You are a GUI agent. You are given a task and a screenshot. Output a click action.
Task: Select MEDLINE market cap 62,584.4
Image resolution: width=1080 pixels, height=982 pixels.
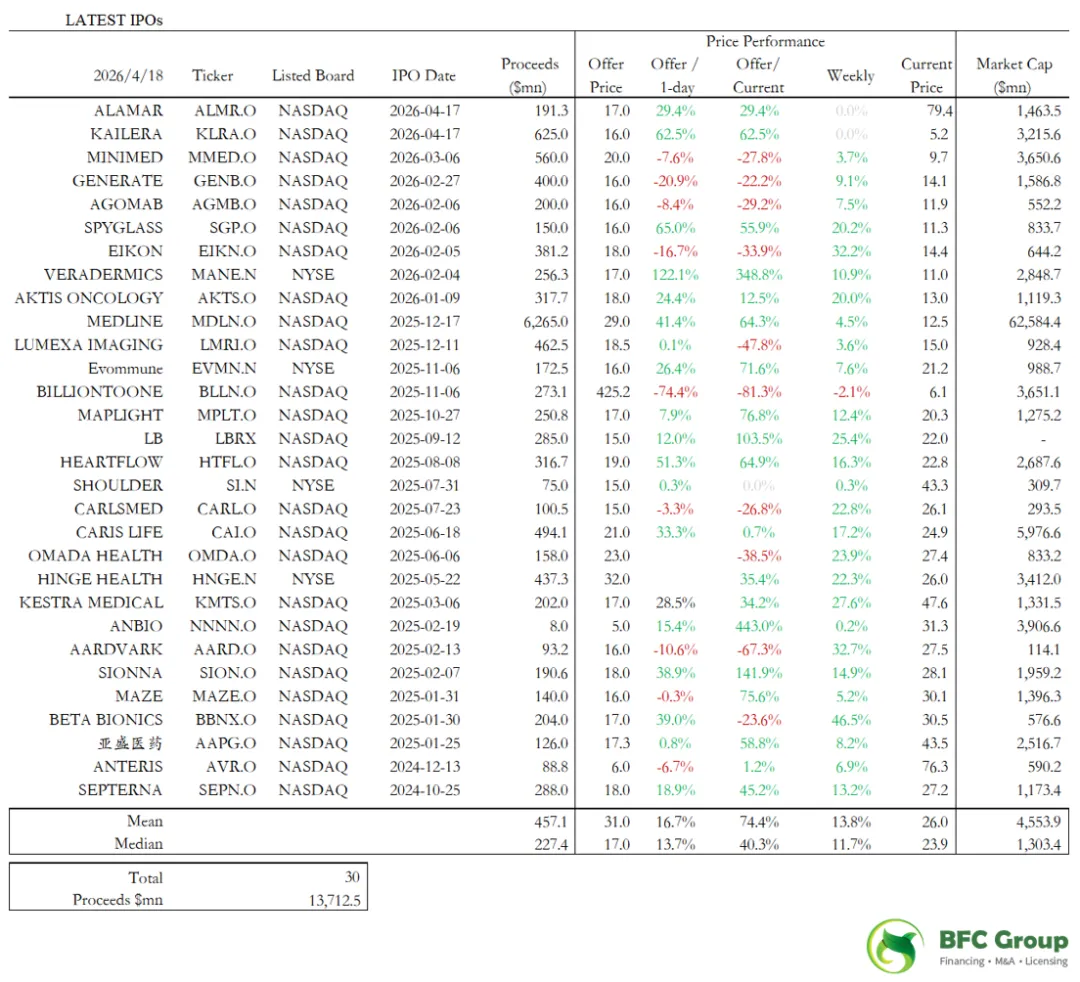1035,322
